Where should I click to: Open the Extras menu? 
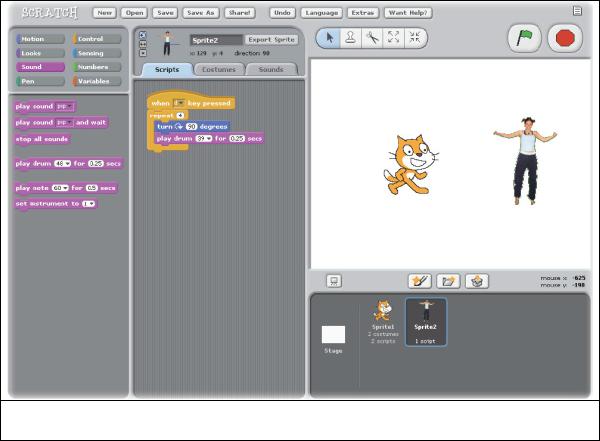[363, 13]
